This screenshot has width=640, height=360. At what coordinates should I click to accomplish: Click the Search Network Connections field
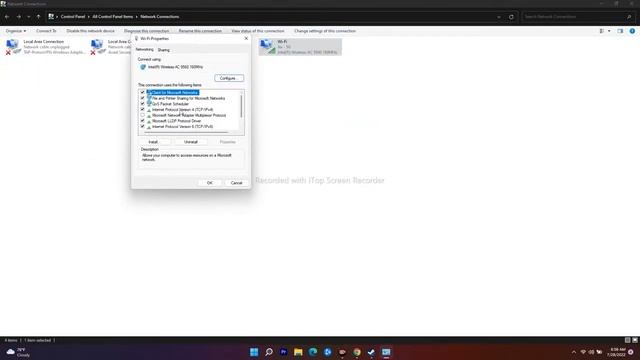coord(573,17)
